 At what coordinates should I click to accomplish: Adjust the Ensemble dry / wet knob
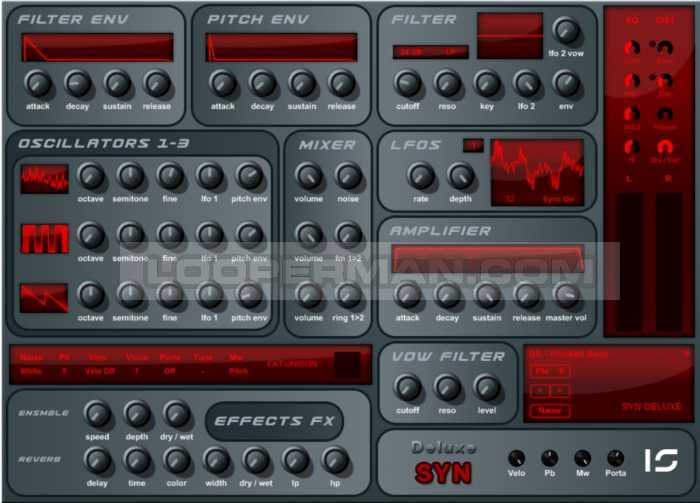[177, 414]
